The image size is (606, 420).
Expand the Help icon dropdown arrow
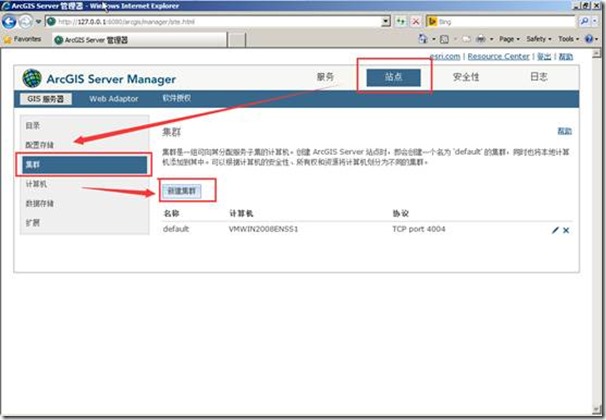[597, 39]
